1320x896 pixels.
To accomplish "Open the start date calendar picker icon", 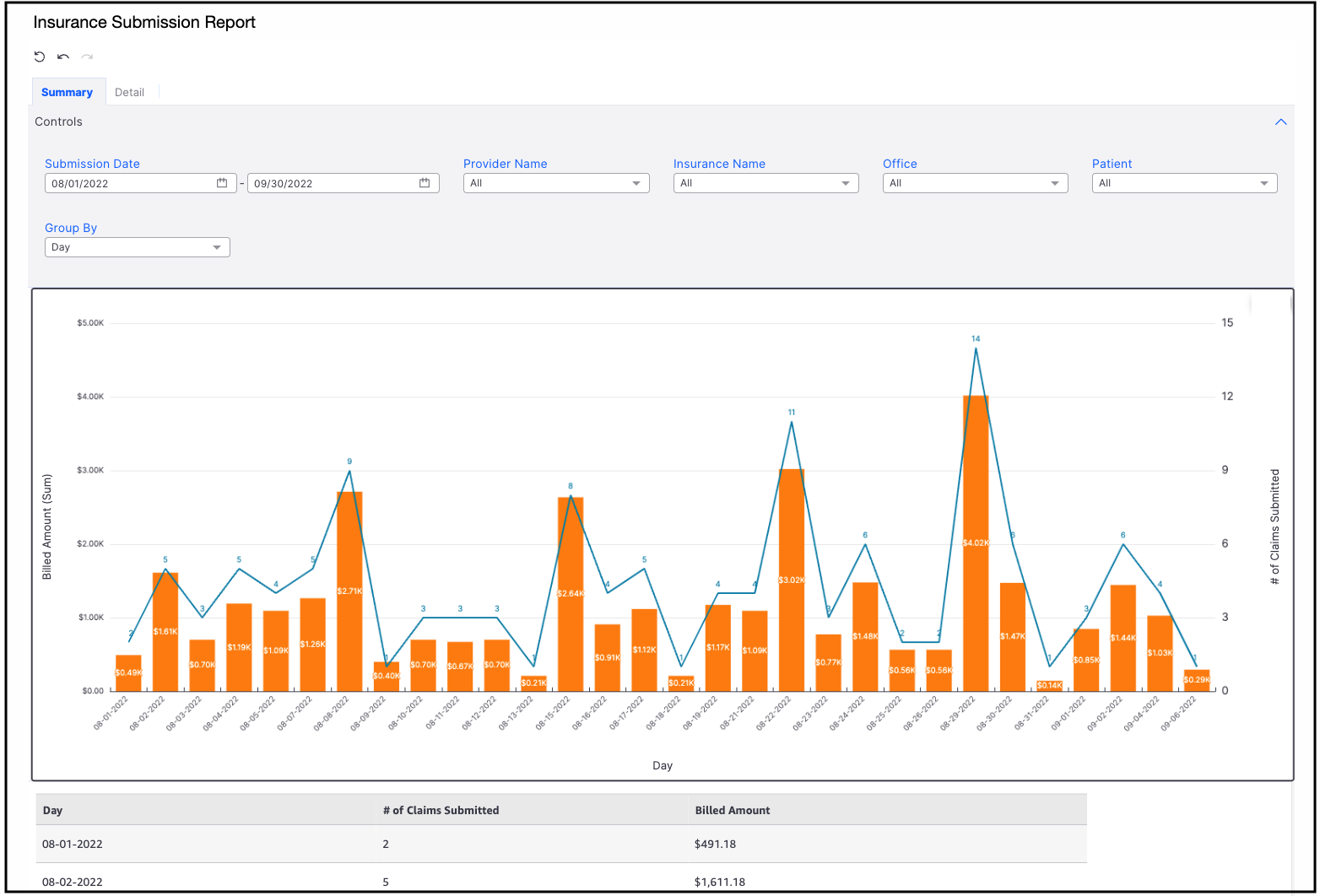I will coord(222,183).
